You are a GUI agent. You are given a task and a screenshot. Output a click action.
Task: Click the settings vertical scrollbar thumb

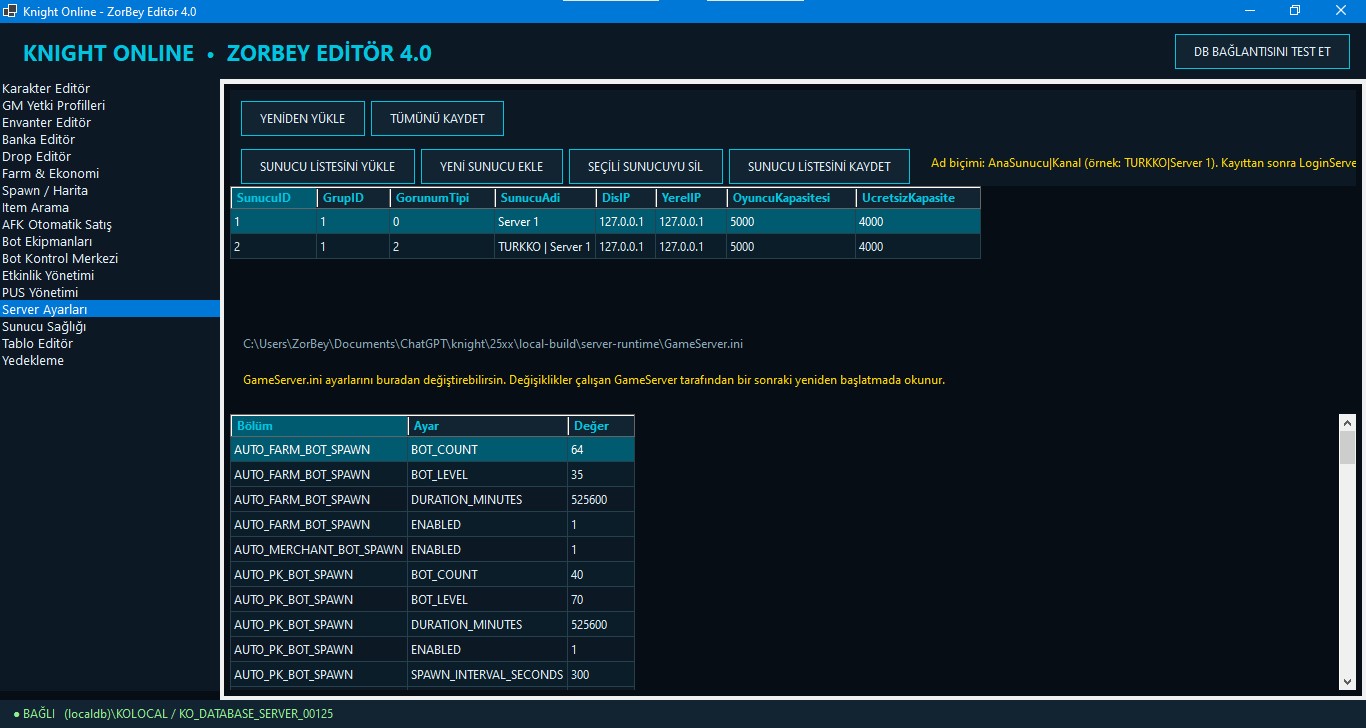click(1347, 448)
